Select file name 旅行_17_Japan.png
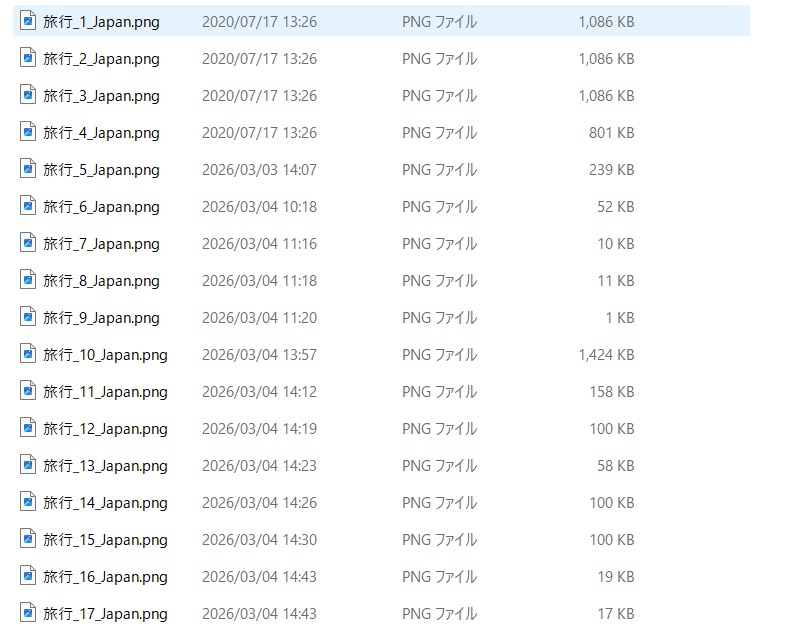This screenshot has width=787, height=637. [105, 614]
